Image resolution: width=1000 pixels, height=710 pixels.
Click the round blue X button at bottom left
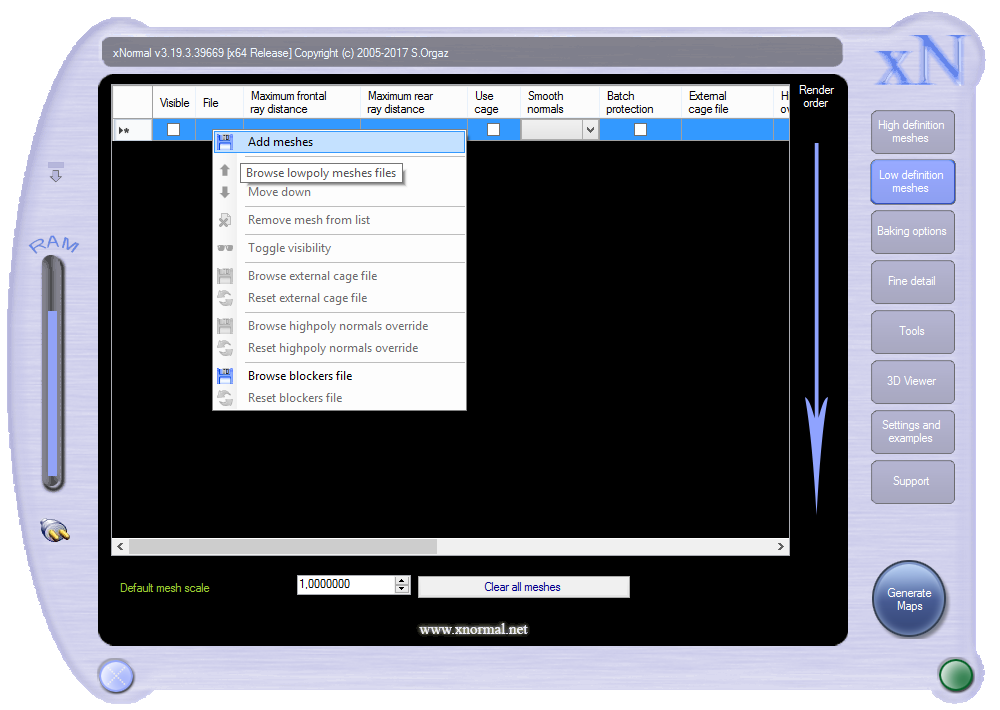point(116,677)
